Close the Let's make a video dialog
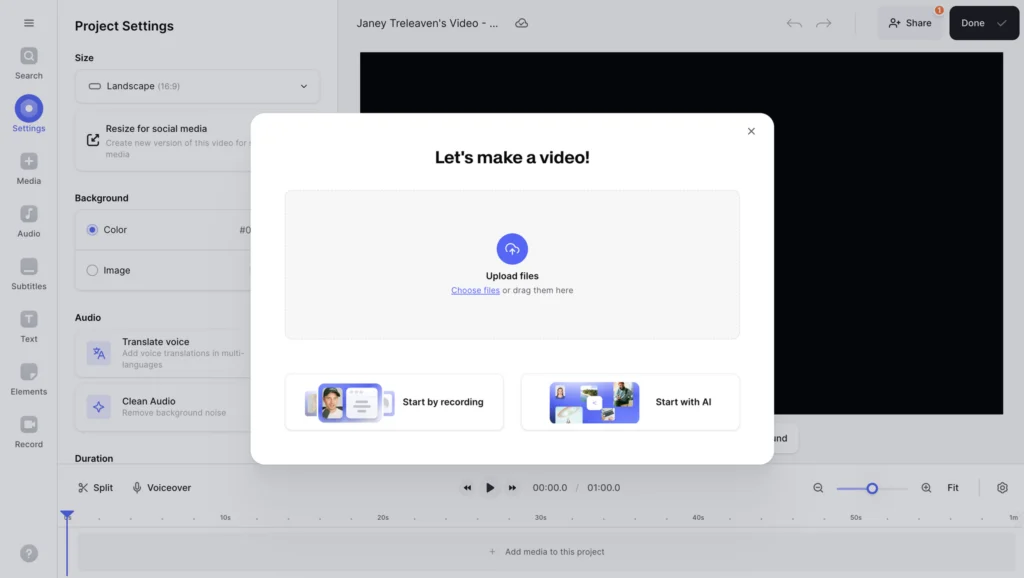Image resolution: width=1024 pixels, height=578 pixels. coord(751,131)
